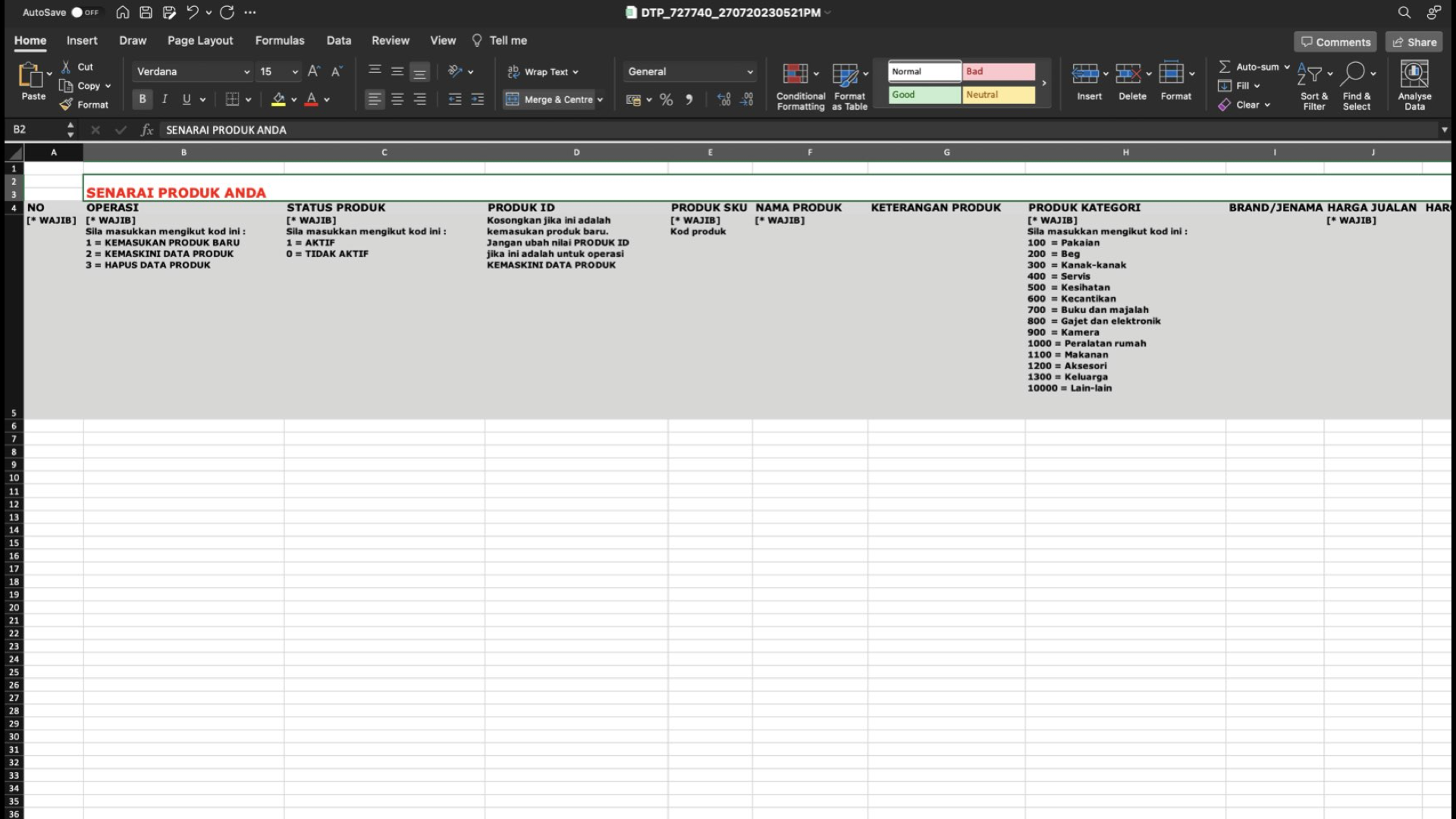Click the Redo icon
Viewport: 1456px width, 819px height.
[x=227, y=12]
